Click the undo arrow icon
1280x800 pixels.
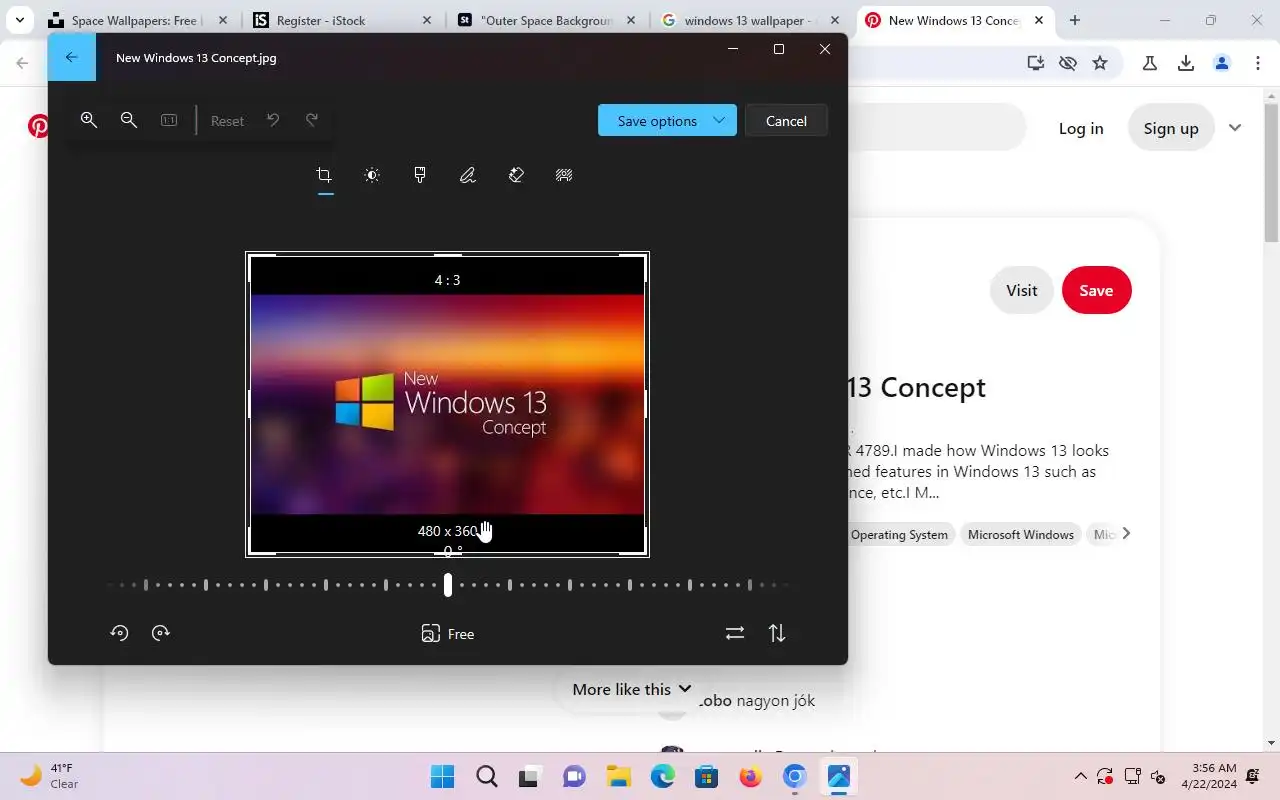coord(273,120)
